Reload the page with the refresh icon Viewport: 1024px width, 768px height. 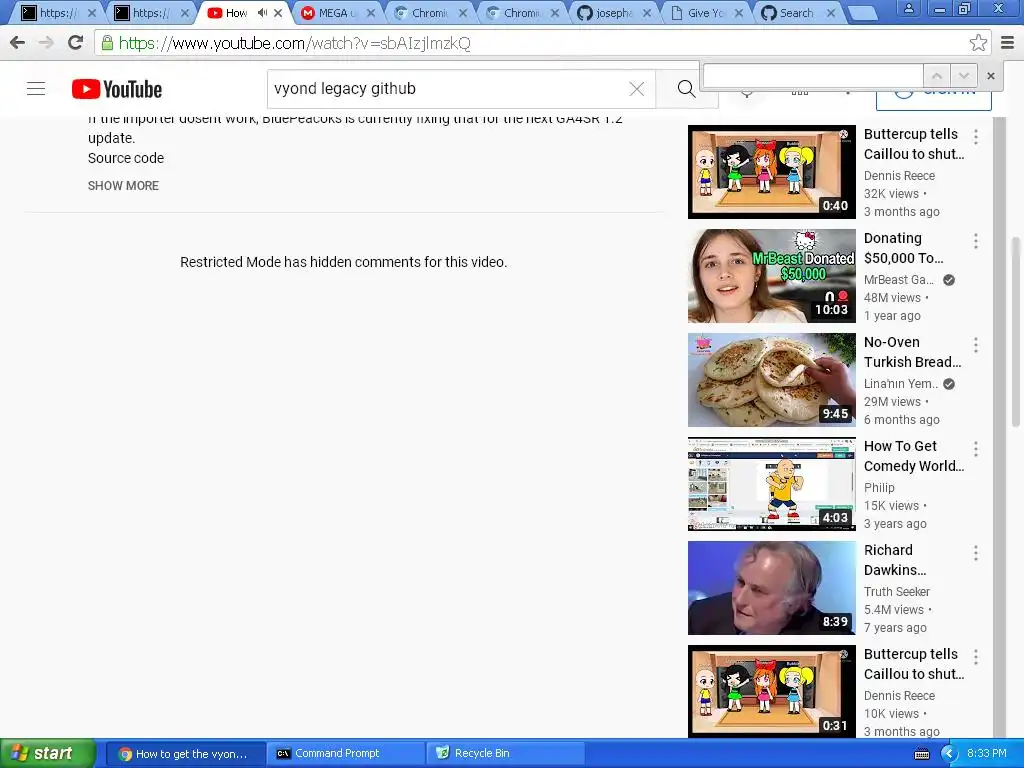[x=75, y=43]
